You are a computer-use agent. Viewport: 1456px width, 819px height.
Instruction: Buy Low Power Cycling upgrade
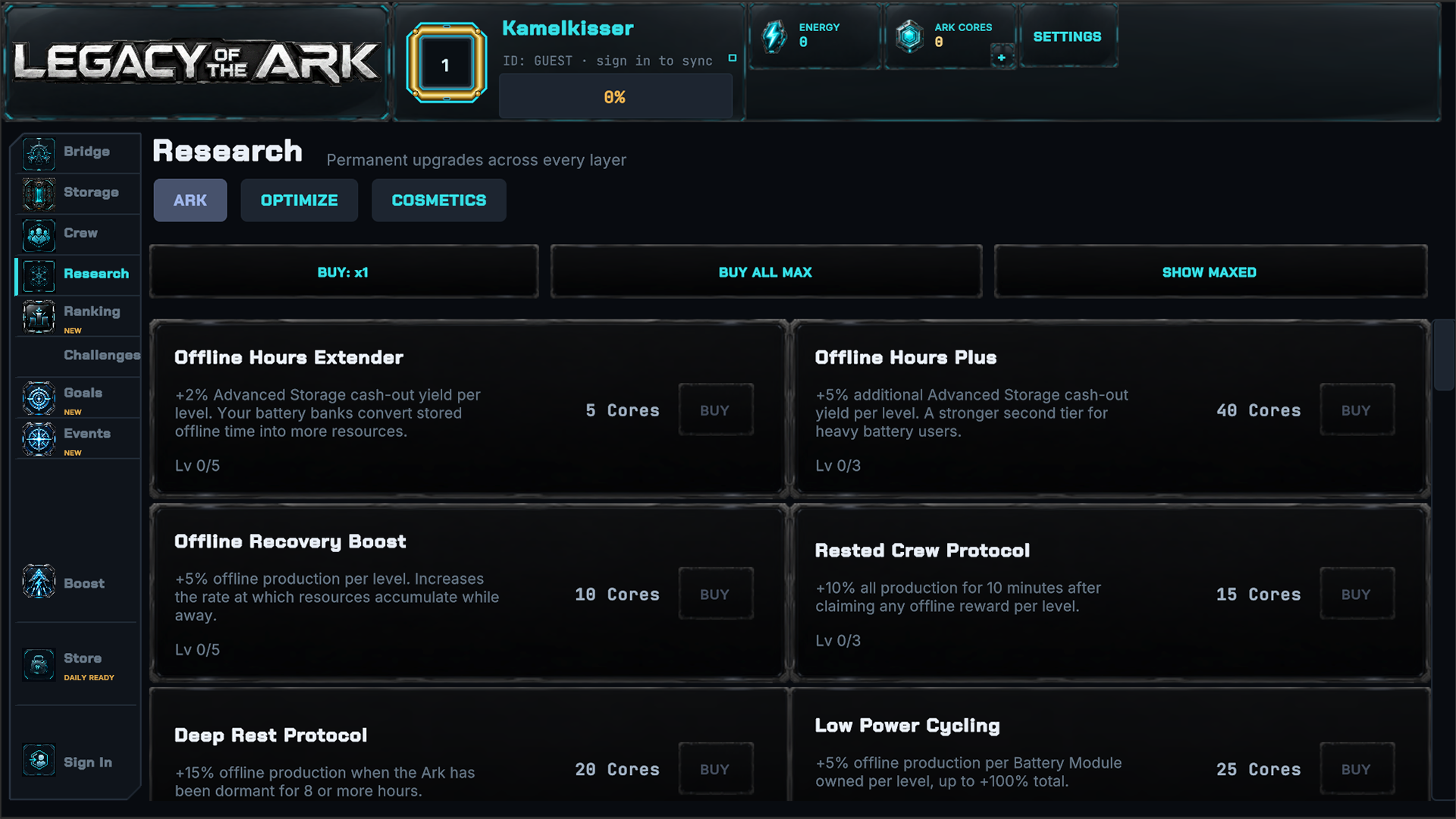[x=1356, y=769]
